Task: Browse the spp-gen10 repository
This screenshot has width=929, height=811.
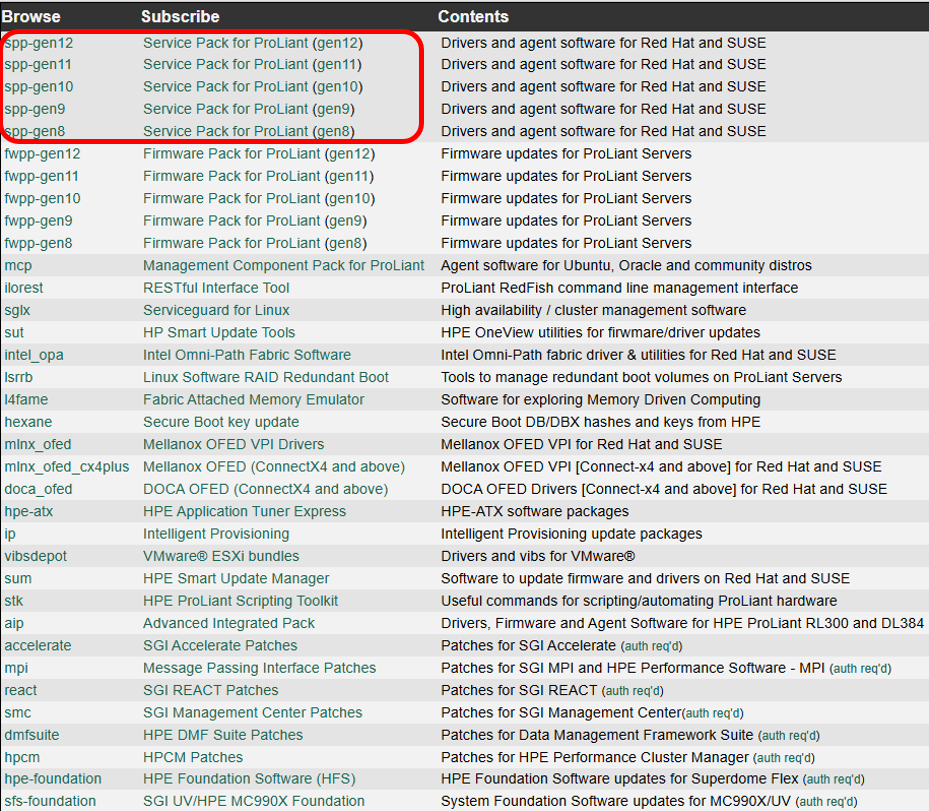Action: click(39, 87)
